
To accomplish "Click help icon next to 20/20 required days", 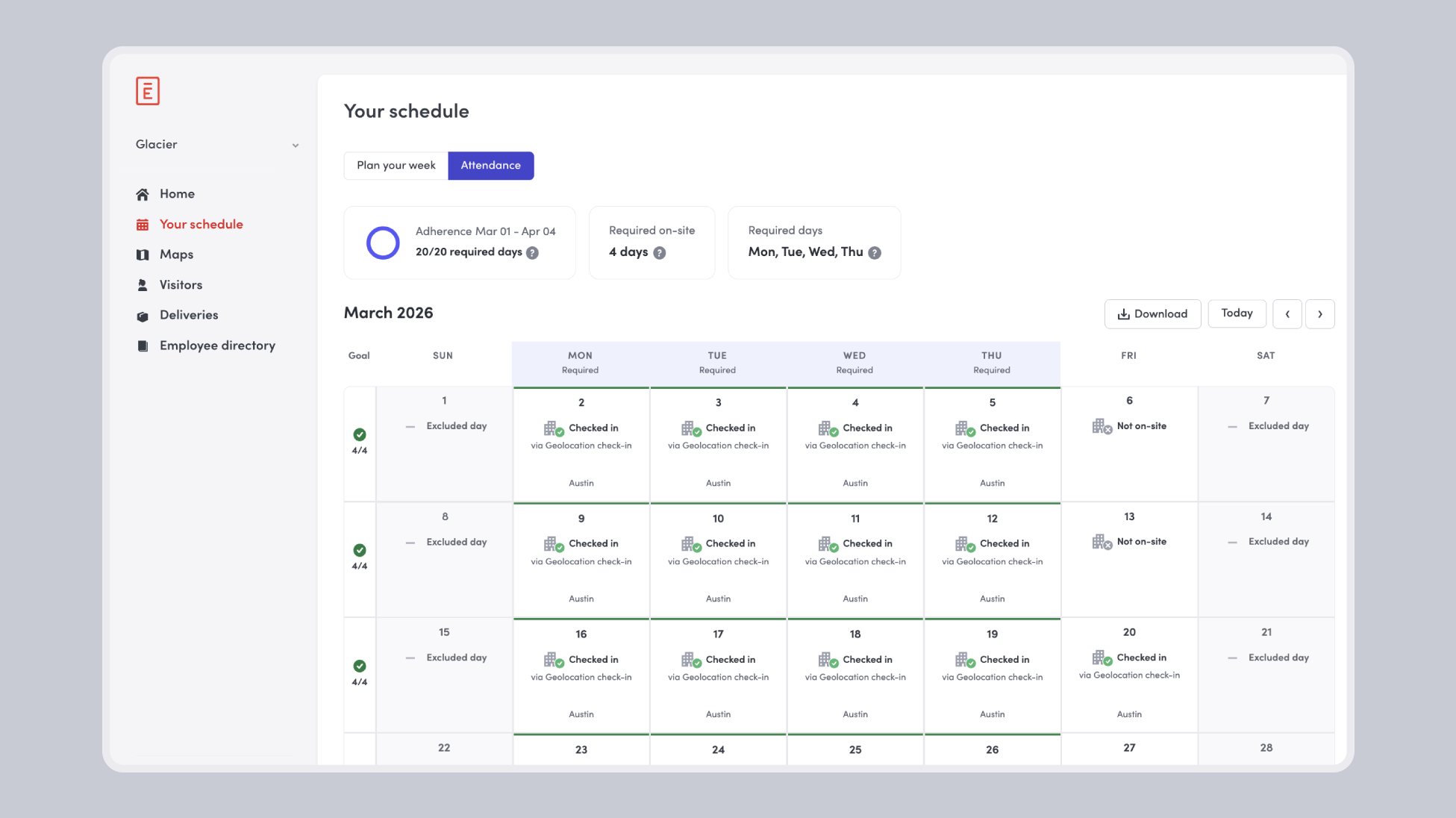I will [x=532, y=253].
